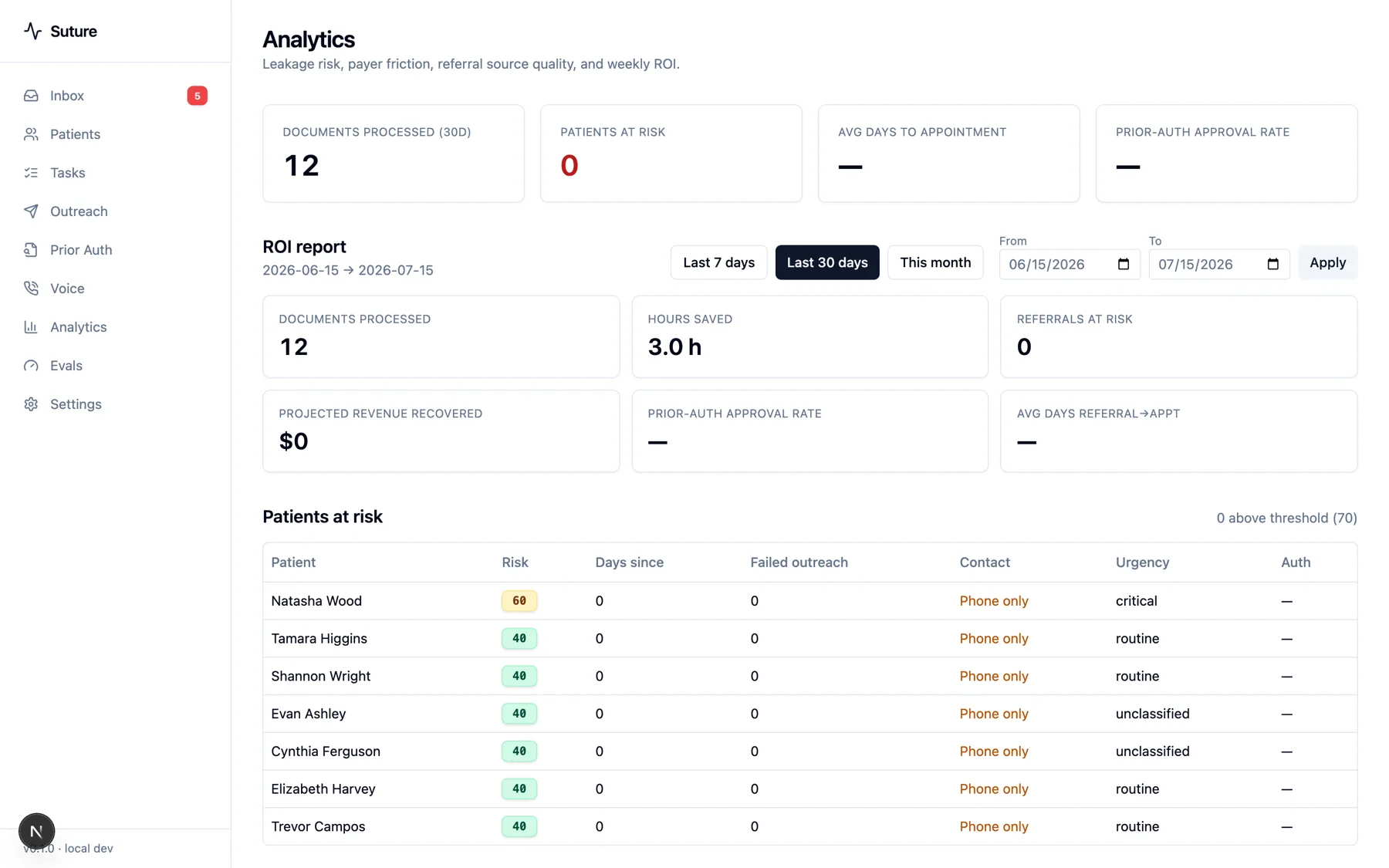Click Trevor Campos' risk score 40
1389x868 pixels.
pyautogui.click(x=519, y=826)
